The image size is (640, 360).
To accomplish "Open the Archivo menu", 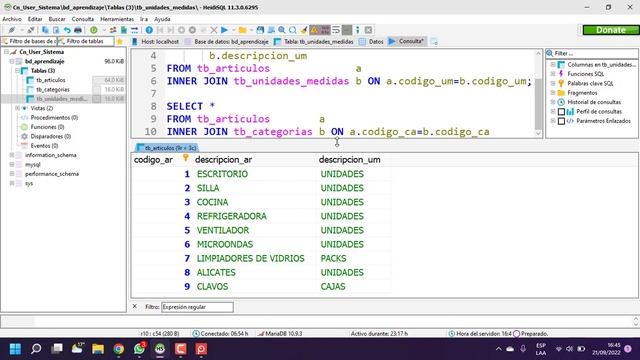I will [12, 19].
